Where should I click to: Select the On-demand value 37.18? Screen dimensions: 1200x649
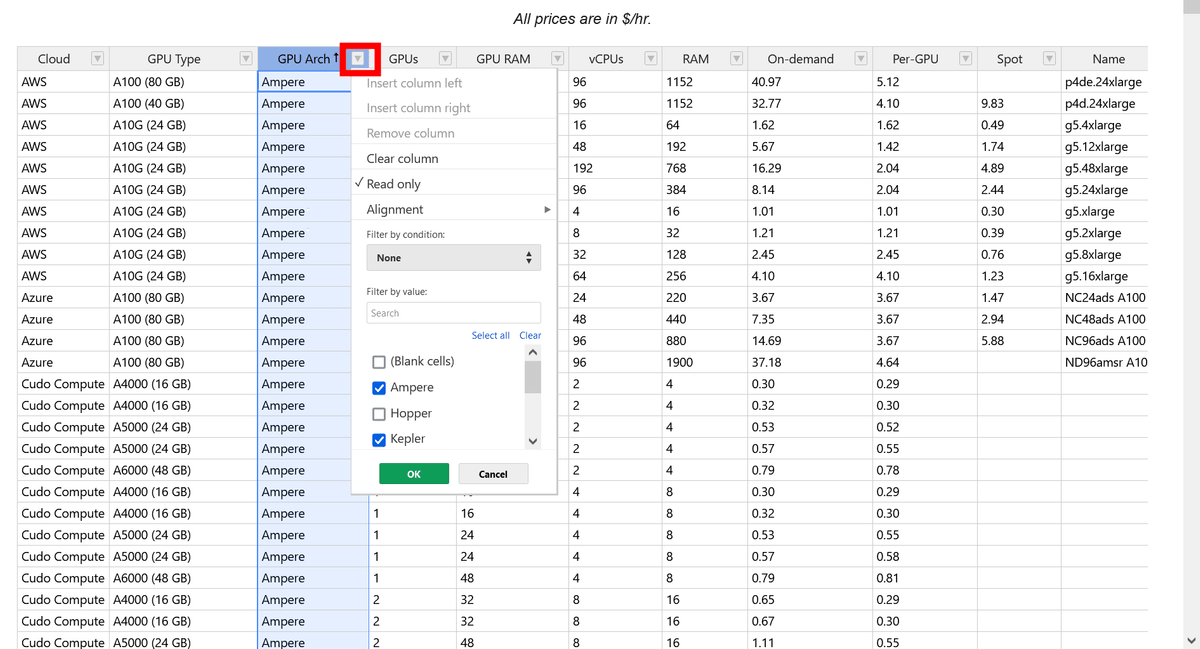[x=809, y=363]
